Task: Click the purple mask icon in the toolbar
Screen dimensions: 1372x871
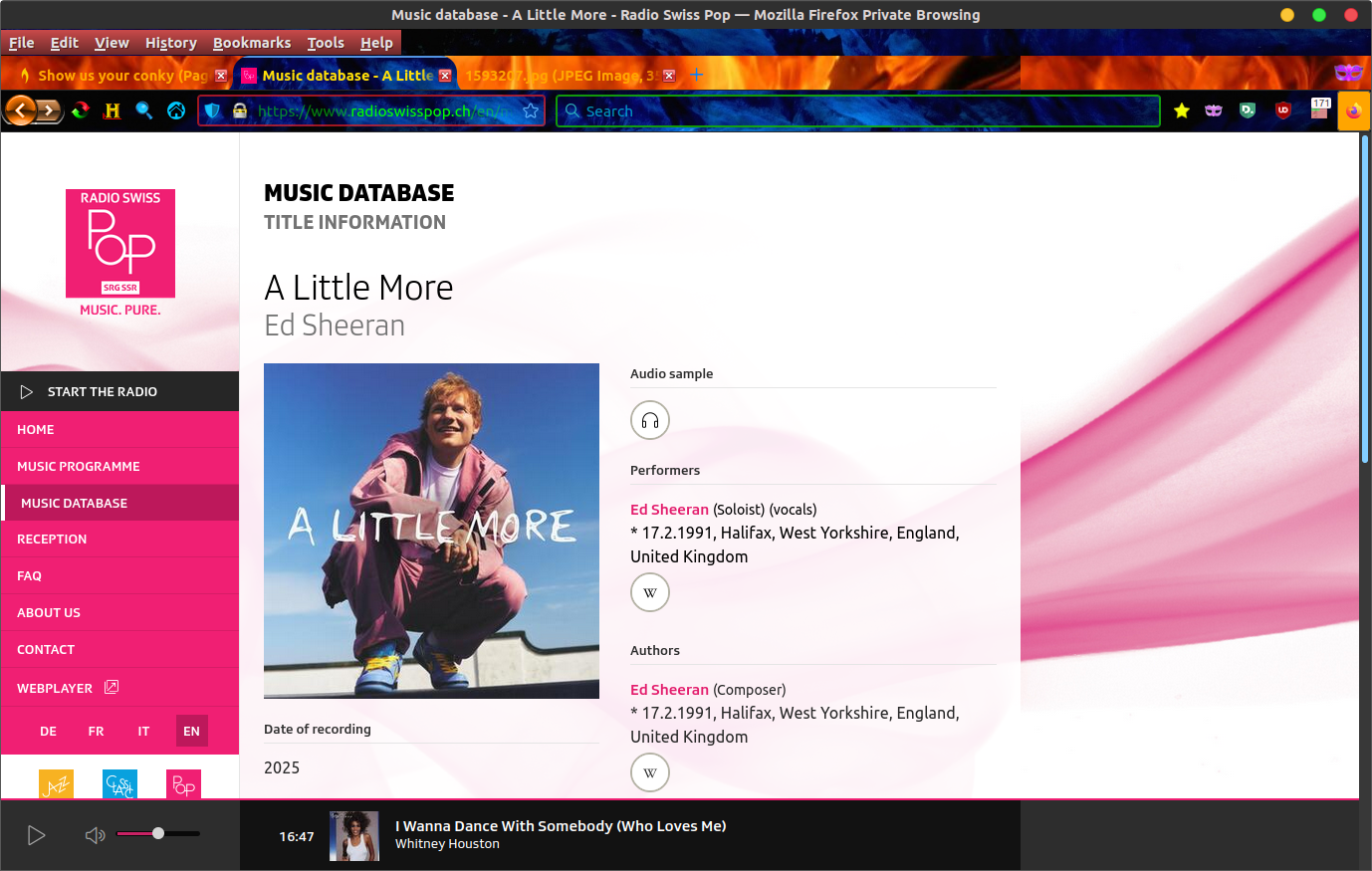Action: (1214, 110)
